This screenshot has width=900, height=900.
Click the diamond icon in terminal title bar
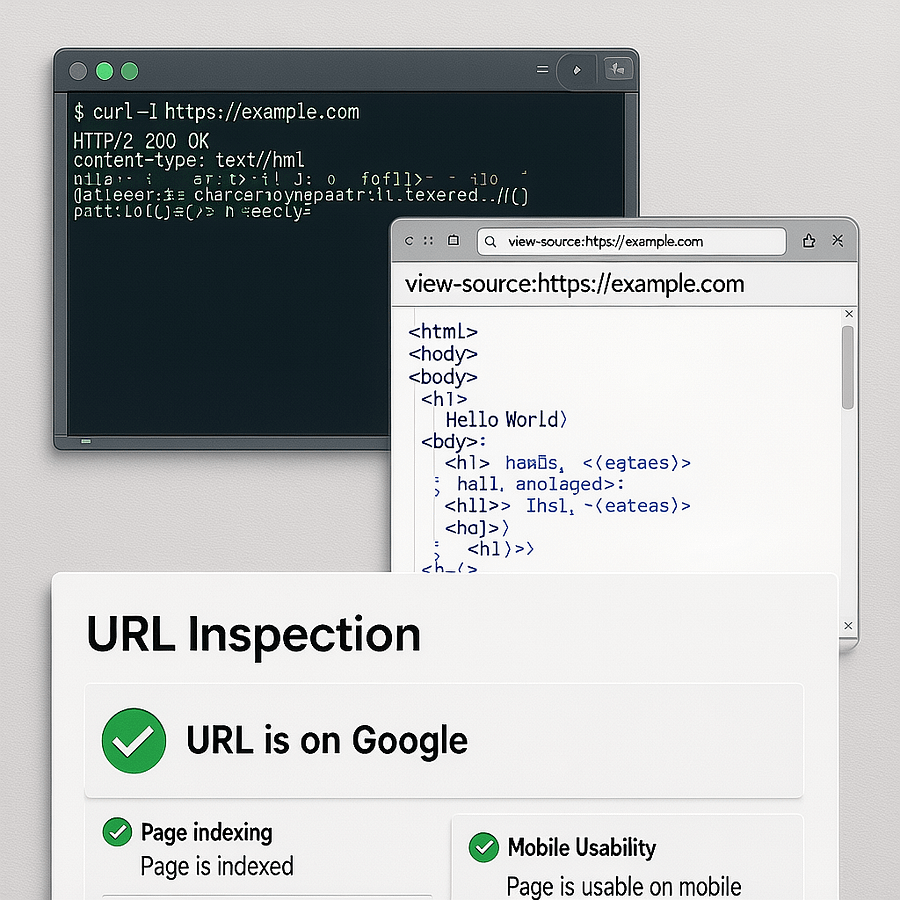click(x=577, y=70)
